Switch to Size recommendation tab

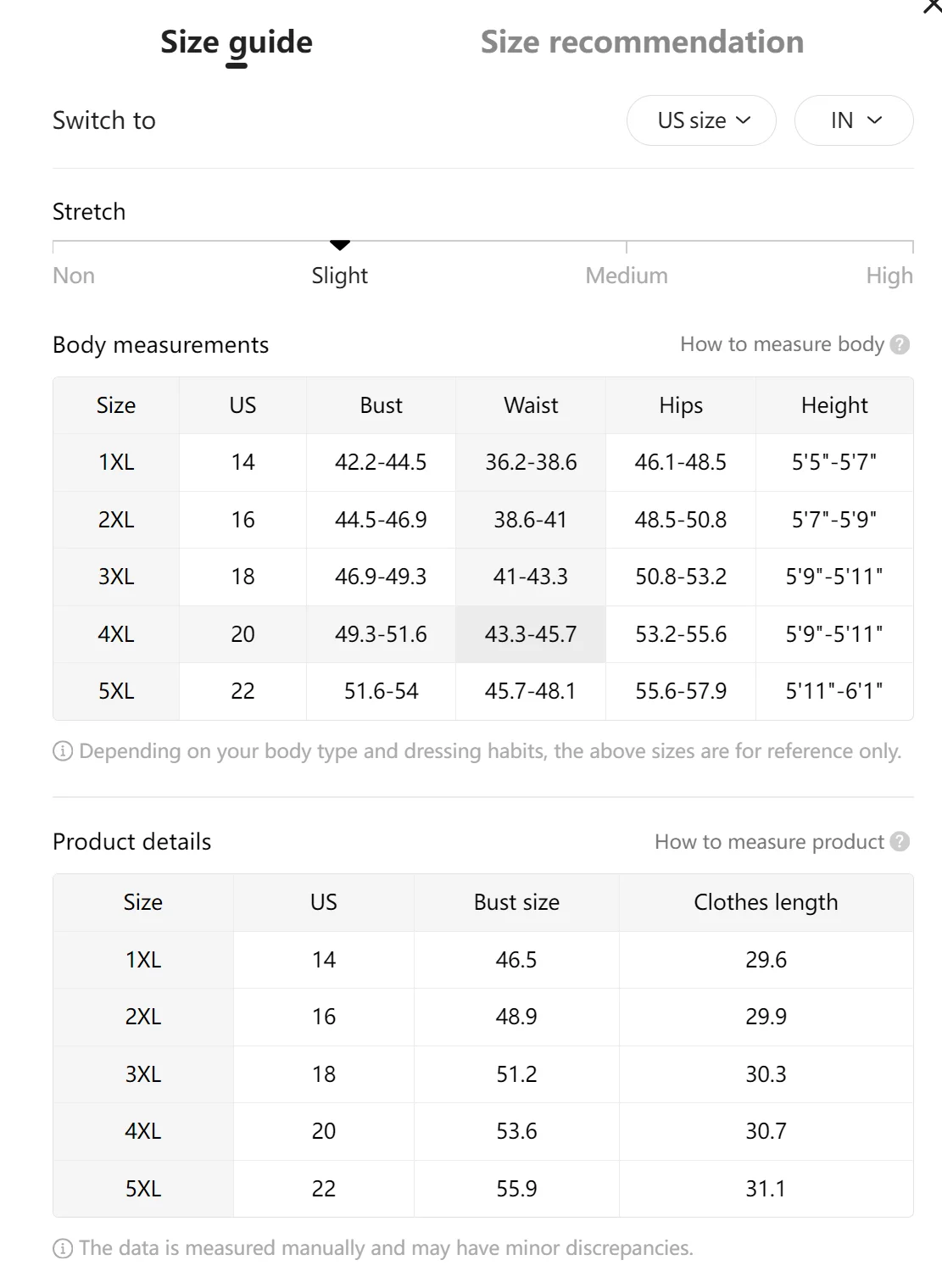pyautogui.click(x=642, y=42)
